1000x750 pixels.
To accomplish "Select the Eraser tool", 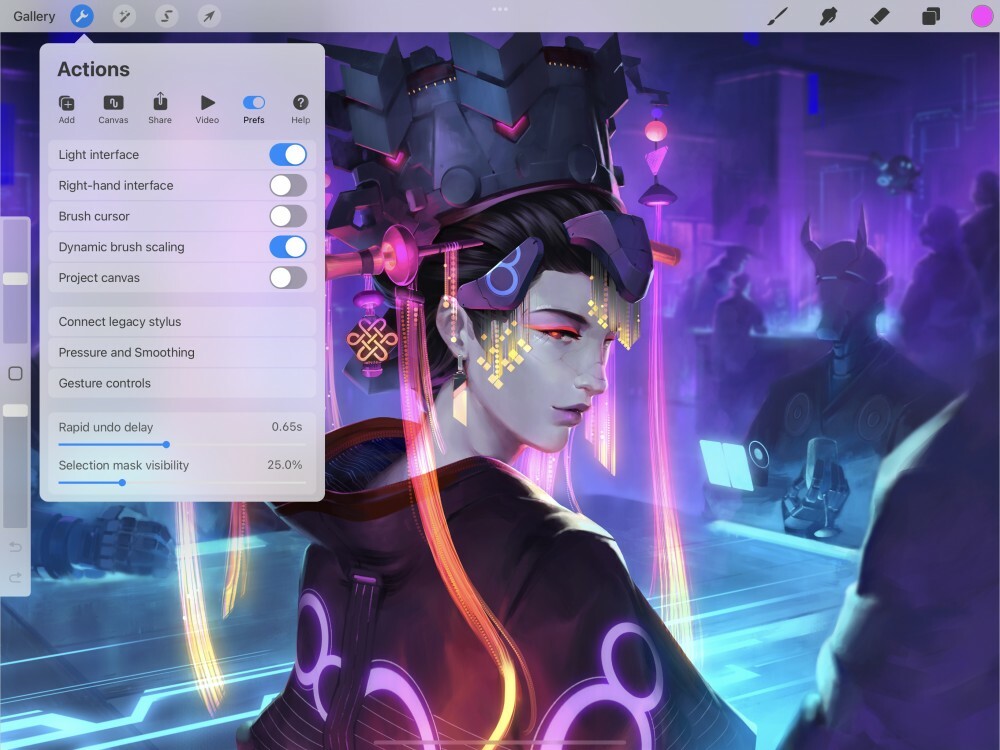I will pyautogui.click(x=879, y=16).
